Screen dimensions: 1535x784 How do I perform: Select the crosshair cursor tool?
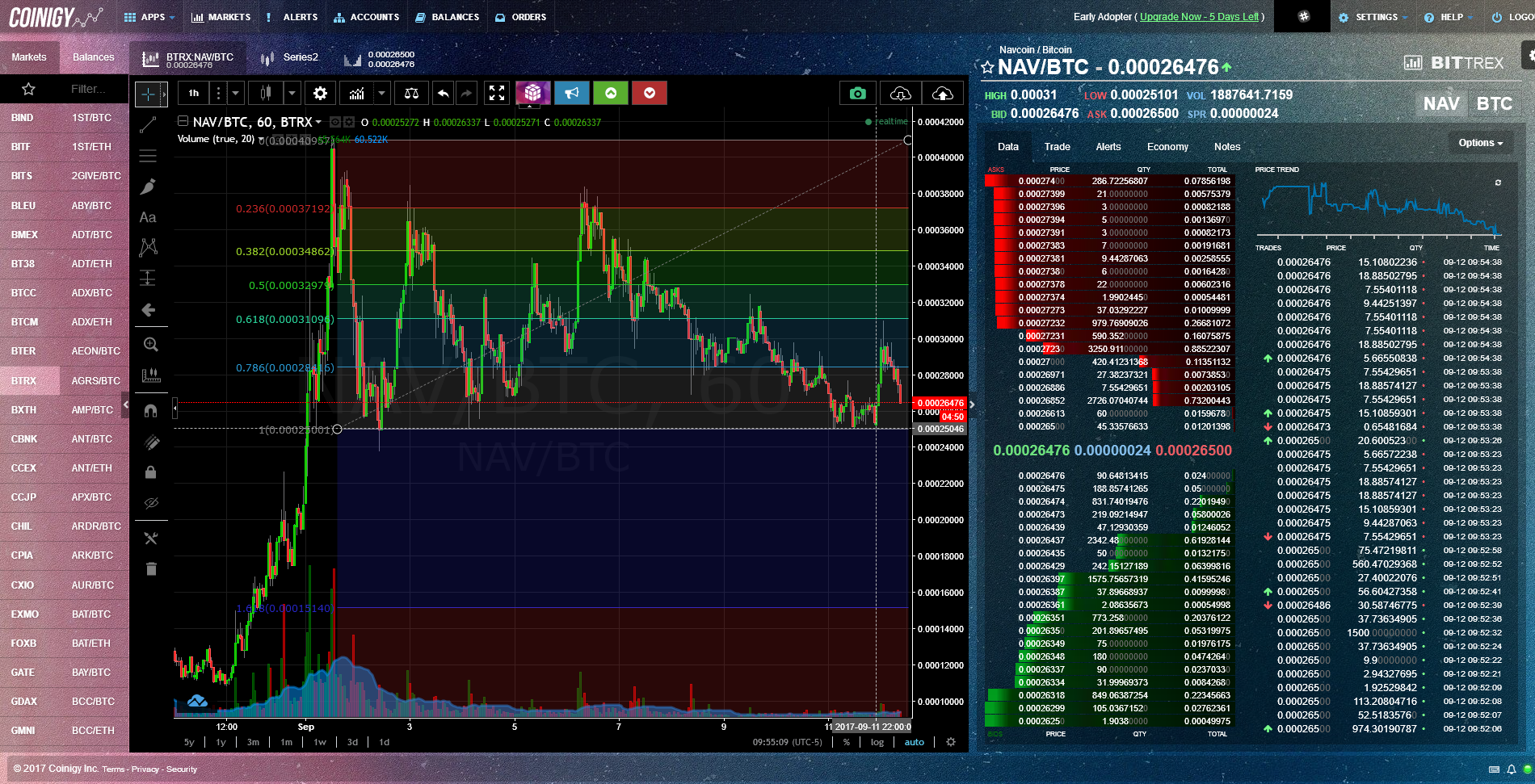(148, 94)
